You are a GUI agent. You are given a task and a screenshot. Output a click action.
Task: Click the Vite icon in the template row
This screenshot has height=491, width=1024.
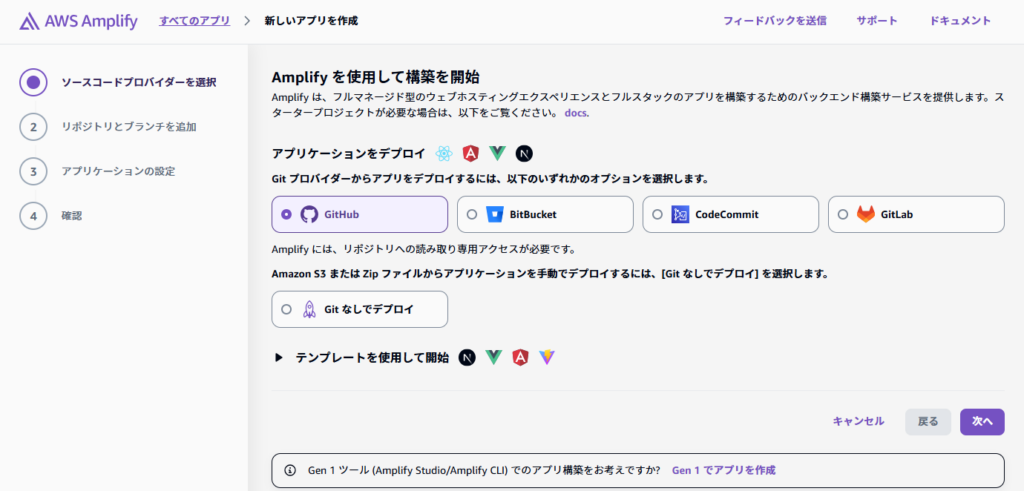tap(547, 357)
